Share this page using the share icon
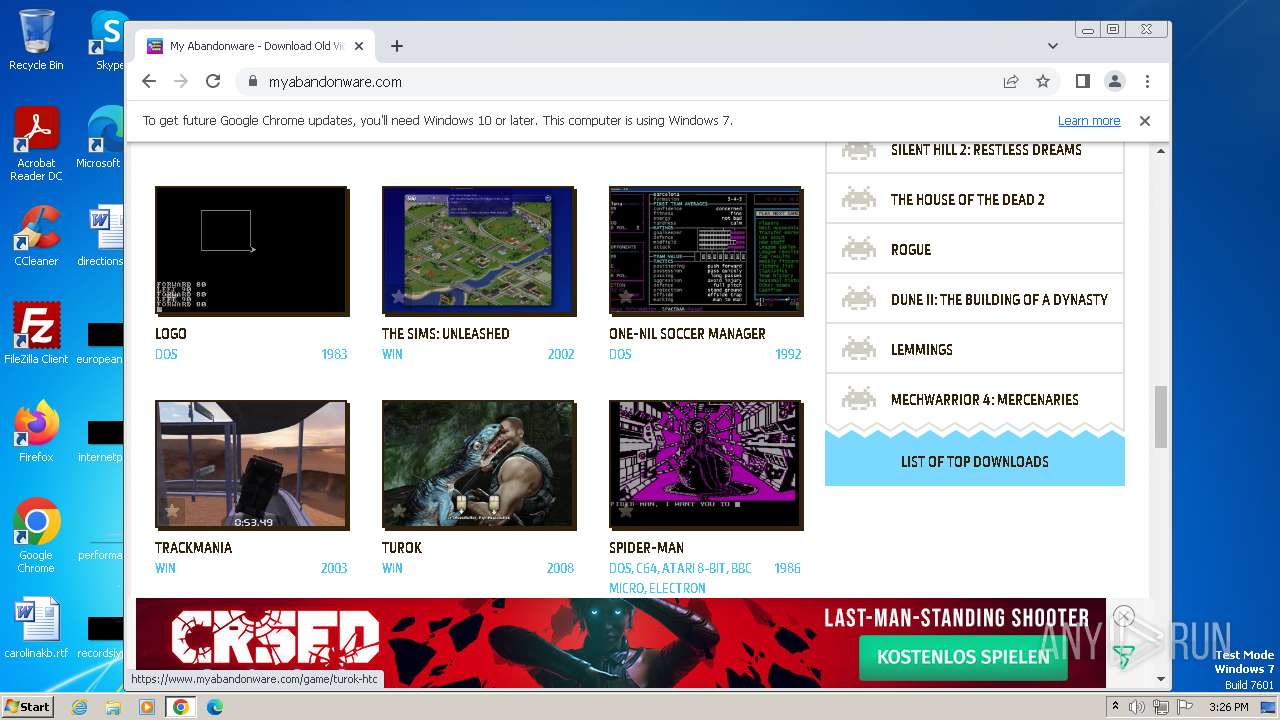This screenshot has width=1280, height=720. [1011, 82]
